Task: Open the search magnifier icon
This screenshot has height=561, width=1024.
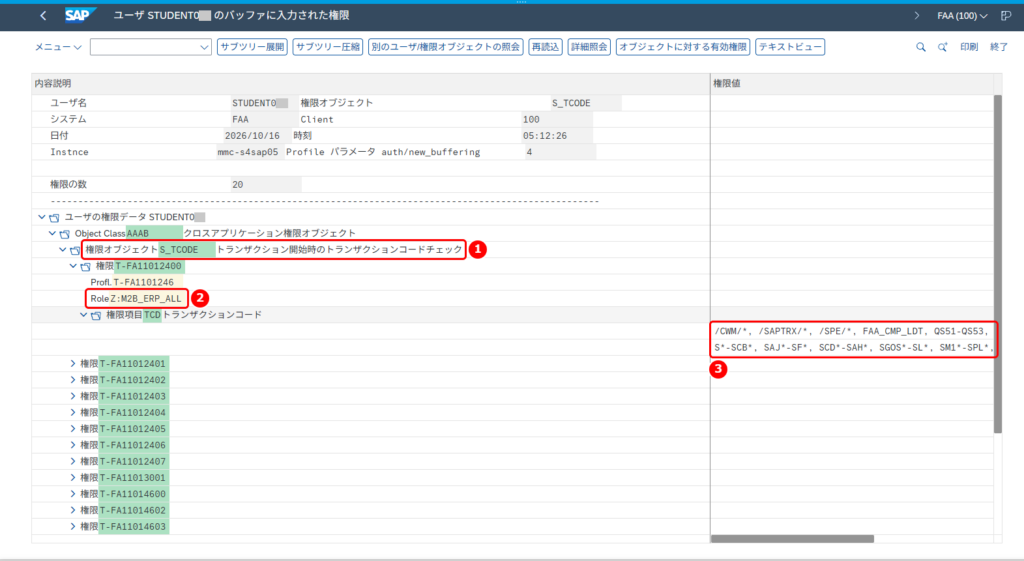Action: pos(921,47)
